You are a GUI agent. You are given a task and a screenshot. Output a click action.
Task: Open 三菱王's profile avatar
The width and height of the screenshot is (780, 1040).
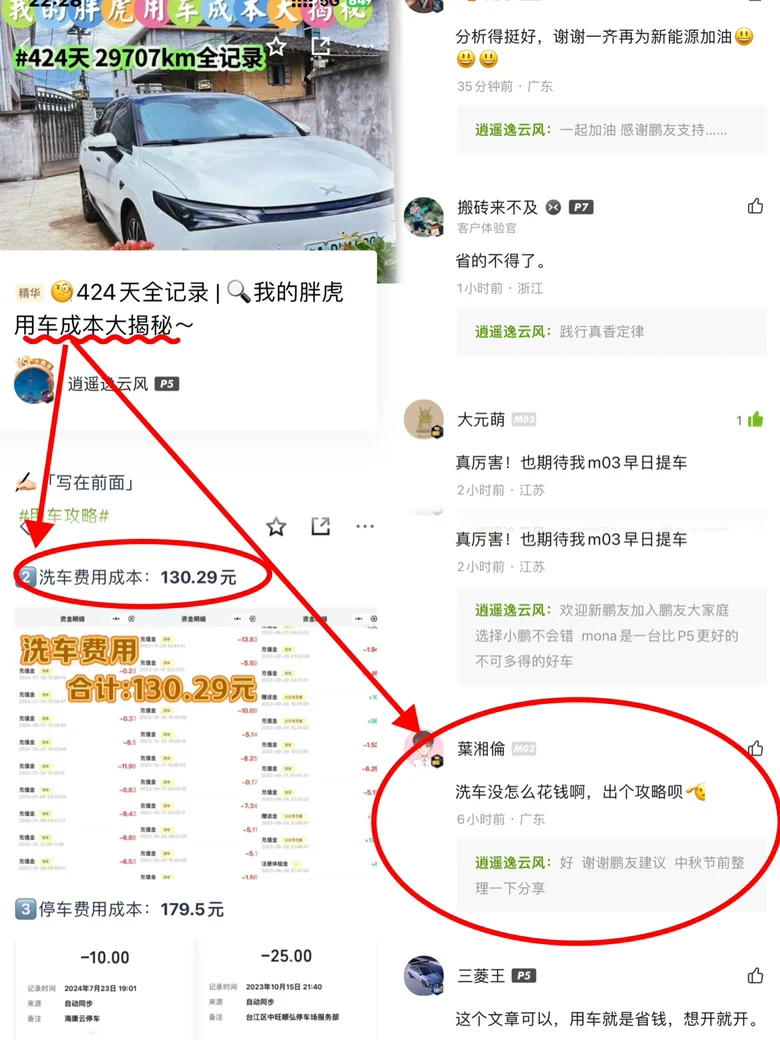point(423,975)
